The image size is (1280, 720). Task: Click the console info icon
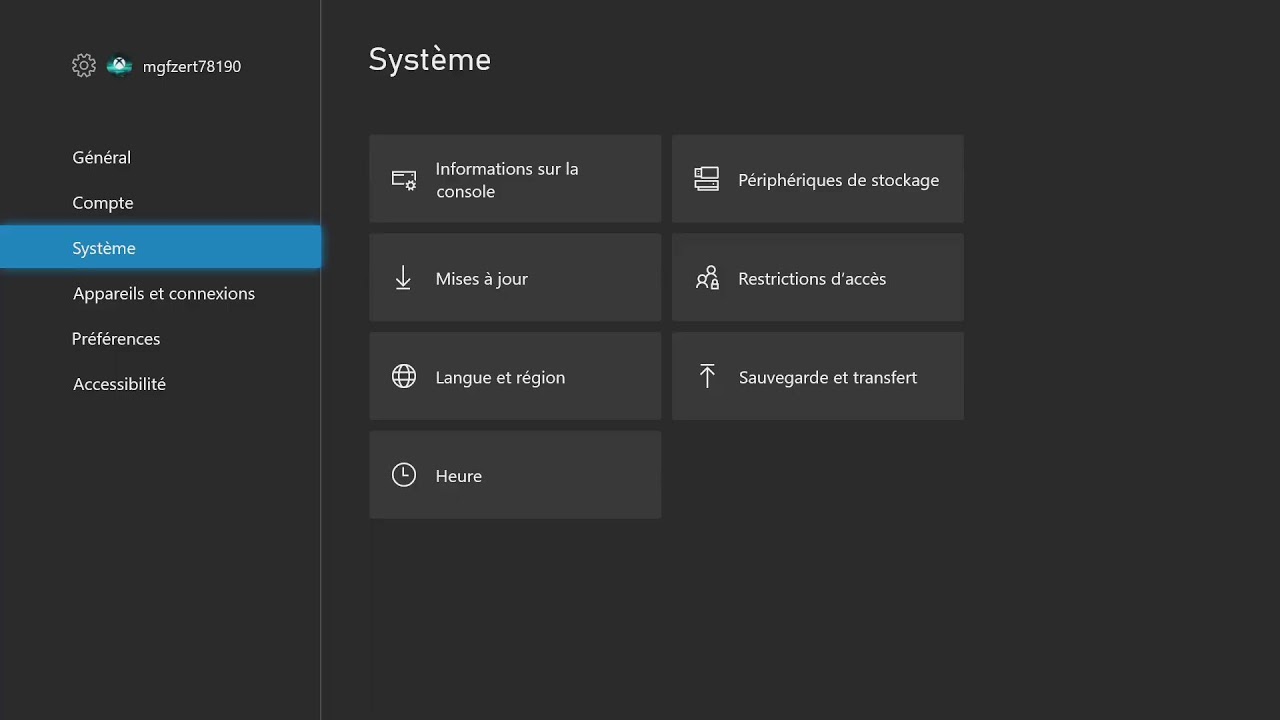[404, 180]
